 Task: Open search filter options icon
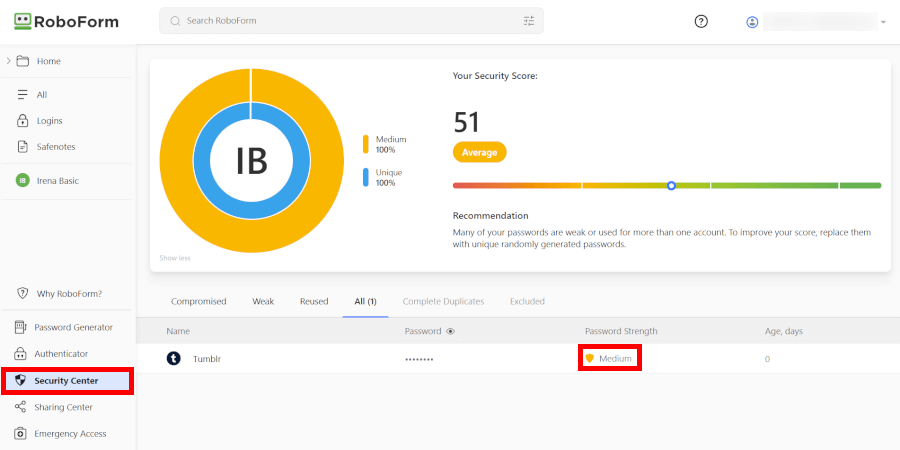[529, 21]
